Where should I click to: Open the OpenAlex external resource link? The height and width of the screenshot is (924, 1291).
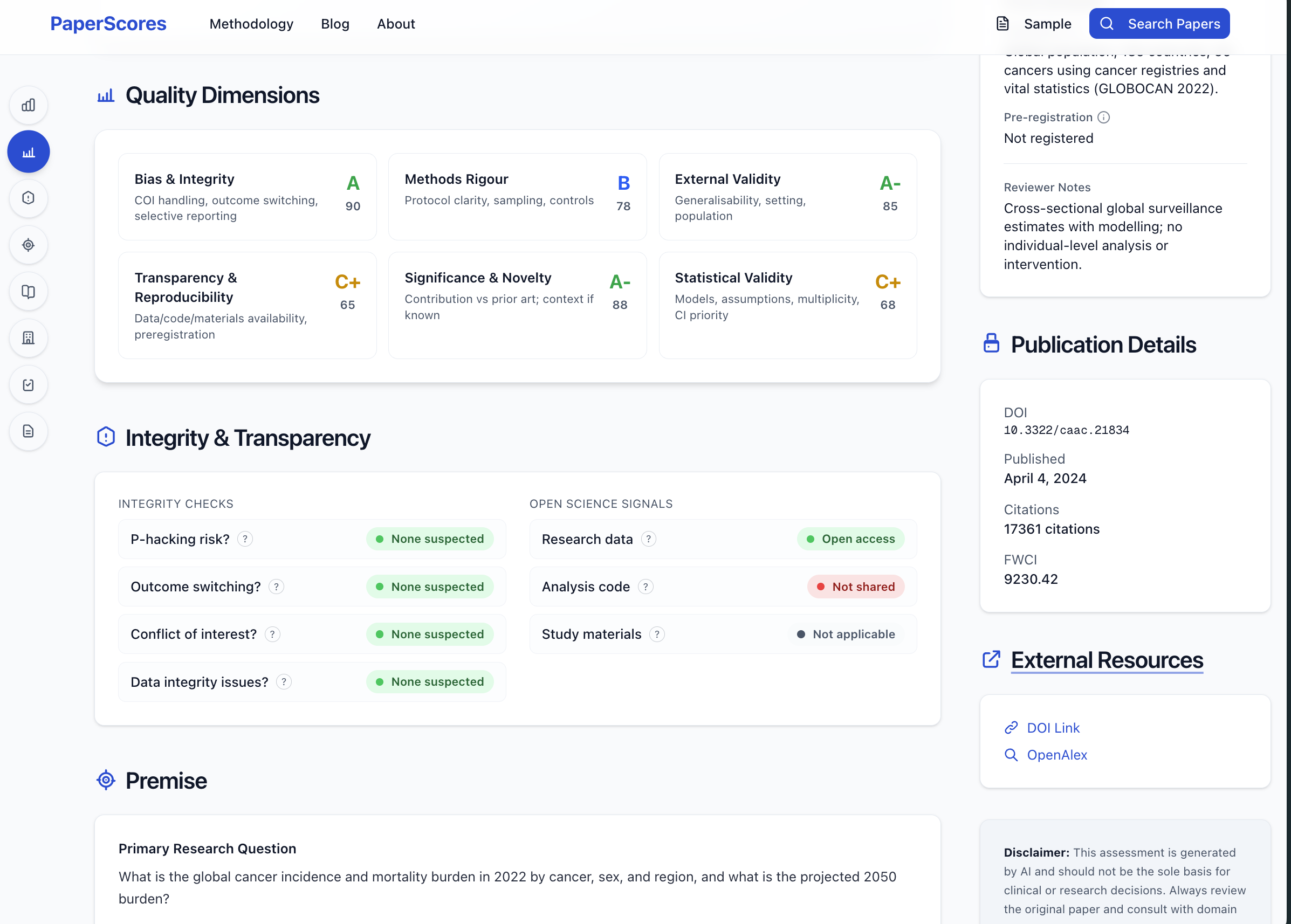click(x=1056, y=755)
